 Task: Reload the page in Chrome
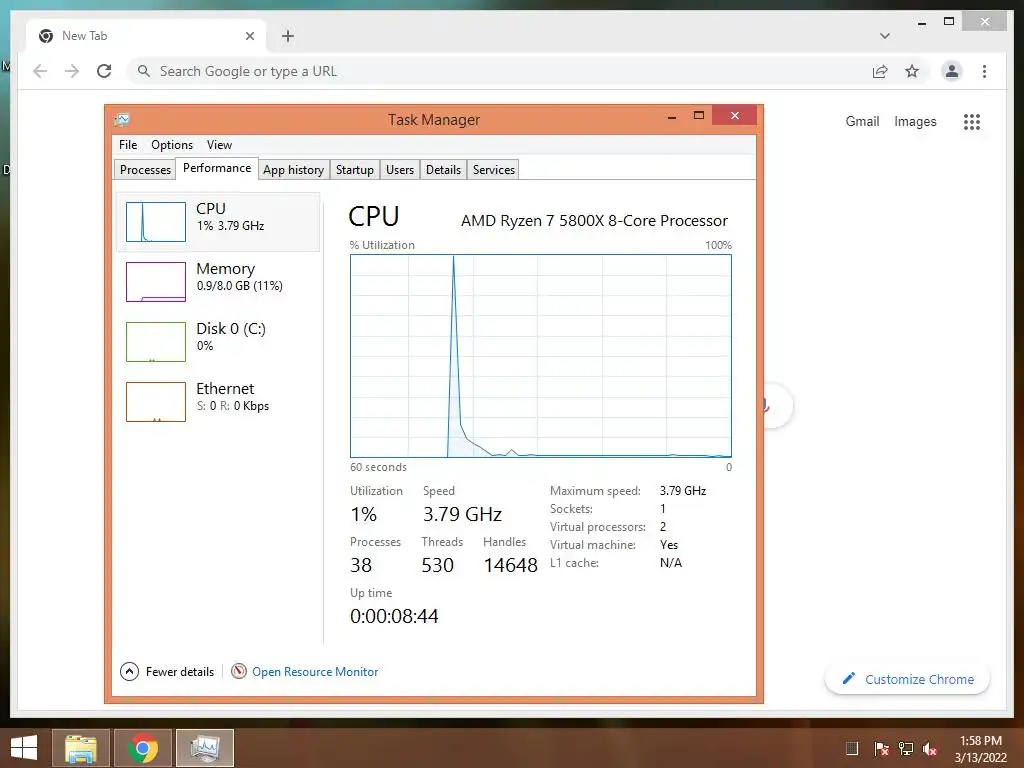coord(104,71)
